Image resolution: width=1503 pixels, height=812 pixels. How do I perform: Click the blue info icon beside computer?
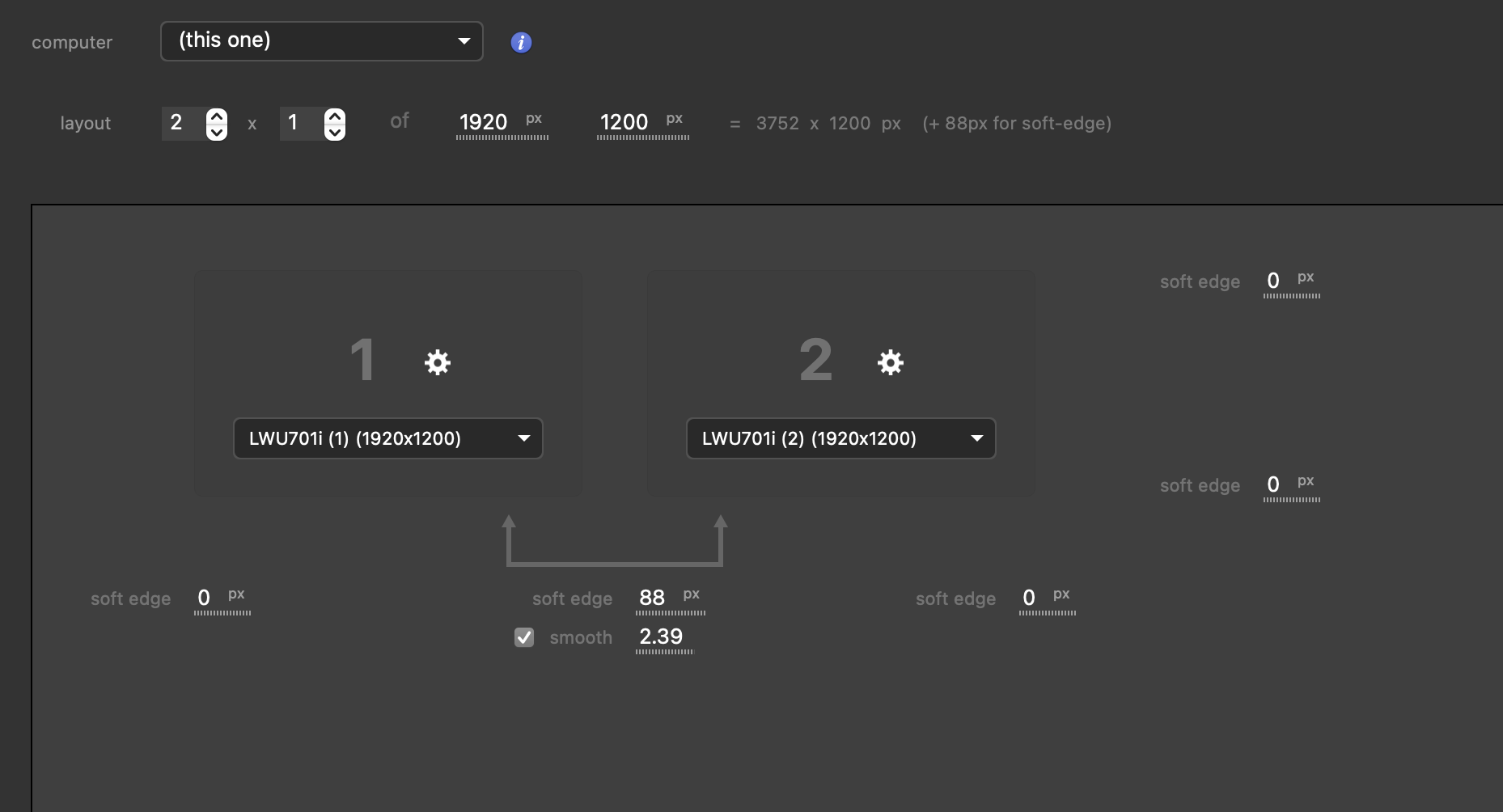click(x=521, y=43)
